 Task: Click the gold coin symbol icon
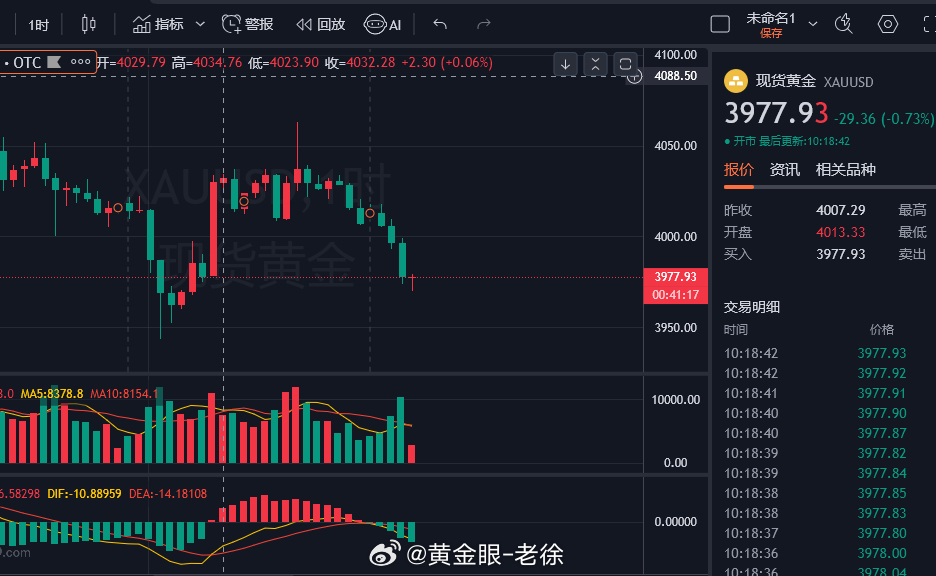pyautogui.click(x=735, y=81)
